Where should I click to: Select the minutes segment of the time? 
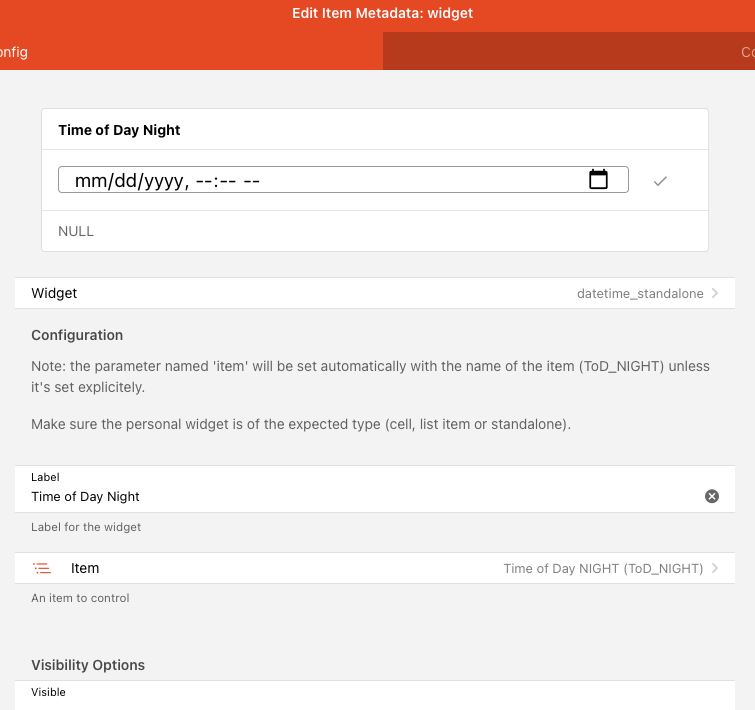pyautogui.click(x=227, y=181)
